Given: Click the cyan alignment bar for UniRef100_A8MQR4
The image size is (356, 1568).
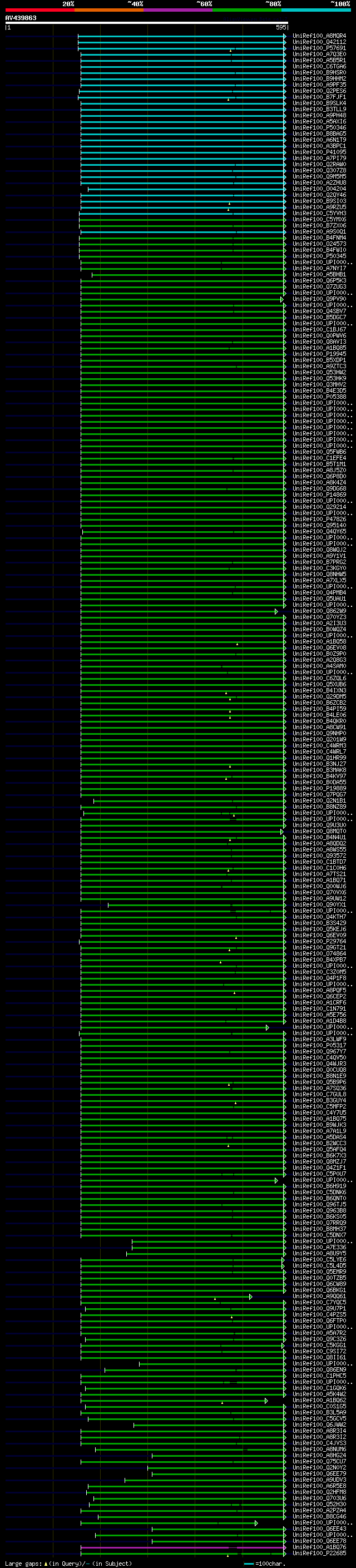Looking at the screenshot, I should point(181,36).
